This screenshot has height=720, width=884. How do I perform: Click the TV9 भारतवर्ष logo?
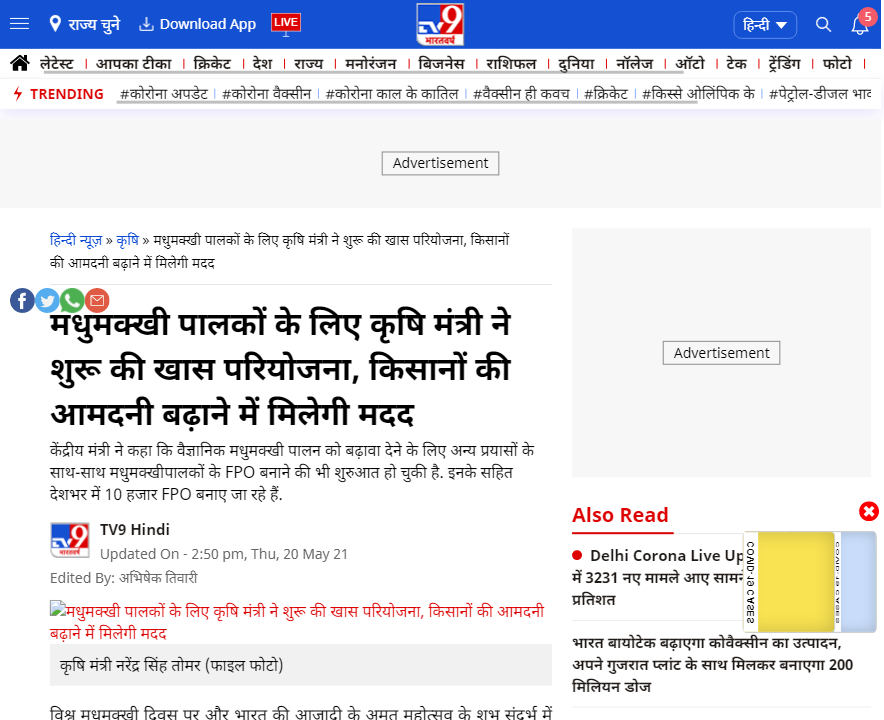(440, 22)
